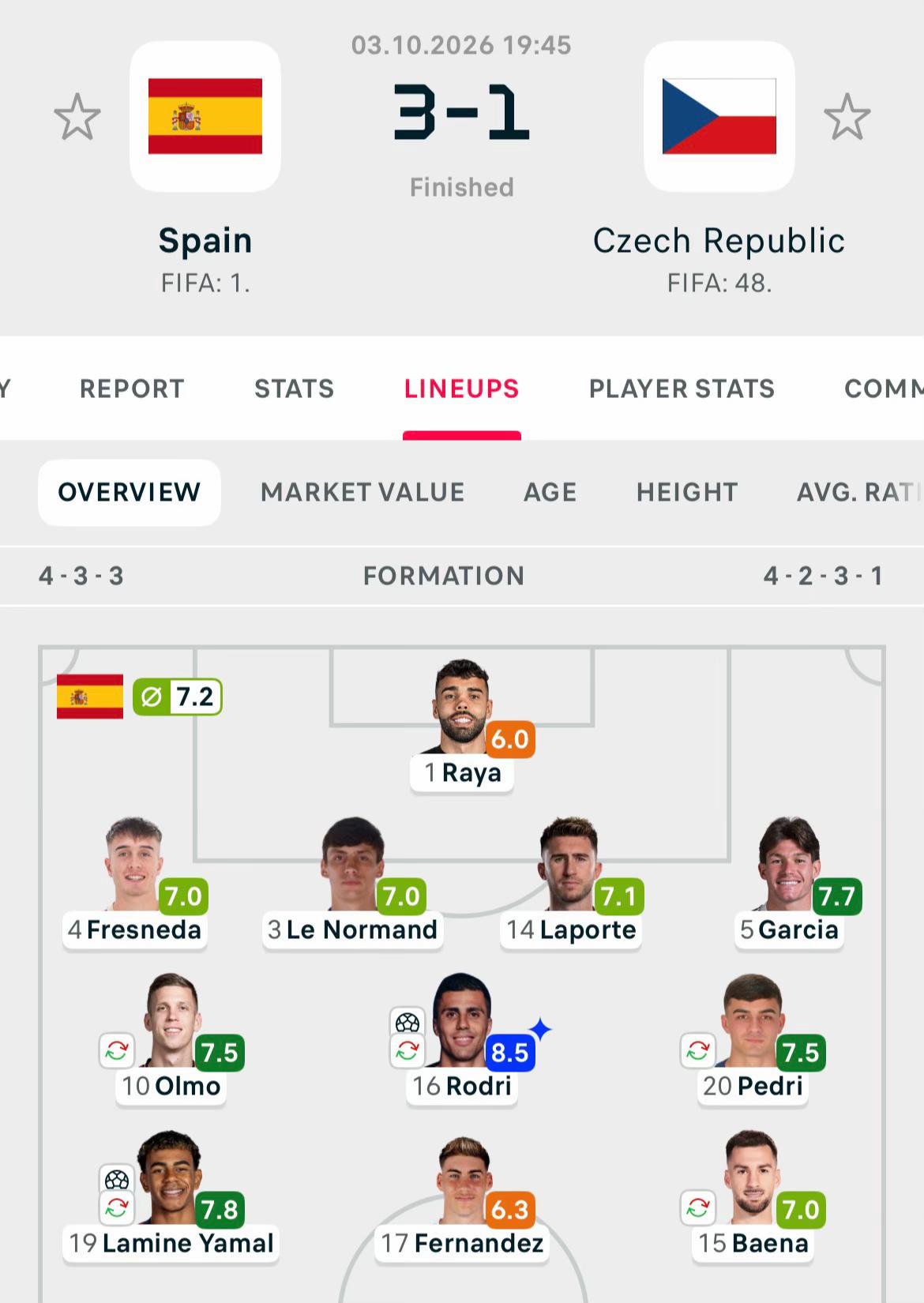Tap Baena's substitution icon
The height and width of the screenshot is (1303, 924).
click(x=698, y=1207)
